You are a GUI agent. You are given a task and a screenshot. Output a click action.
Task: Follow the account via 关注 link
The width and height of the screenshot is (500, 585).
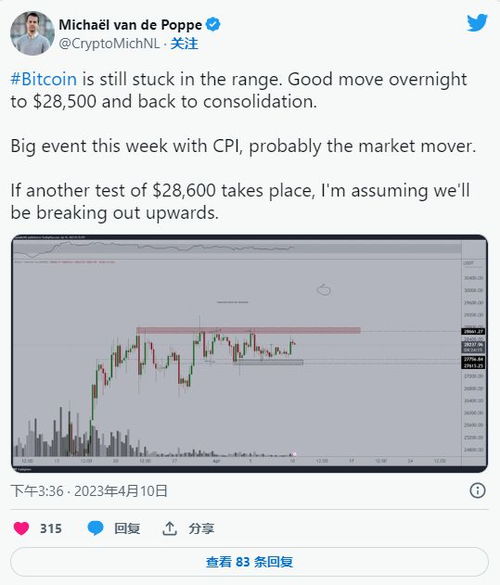click(184, 44)
